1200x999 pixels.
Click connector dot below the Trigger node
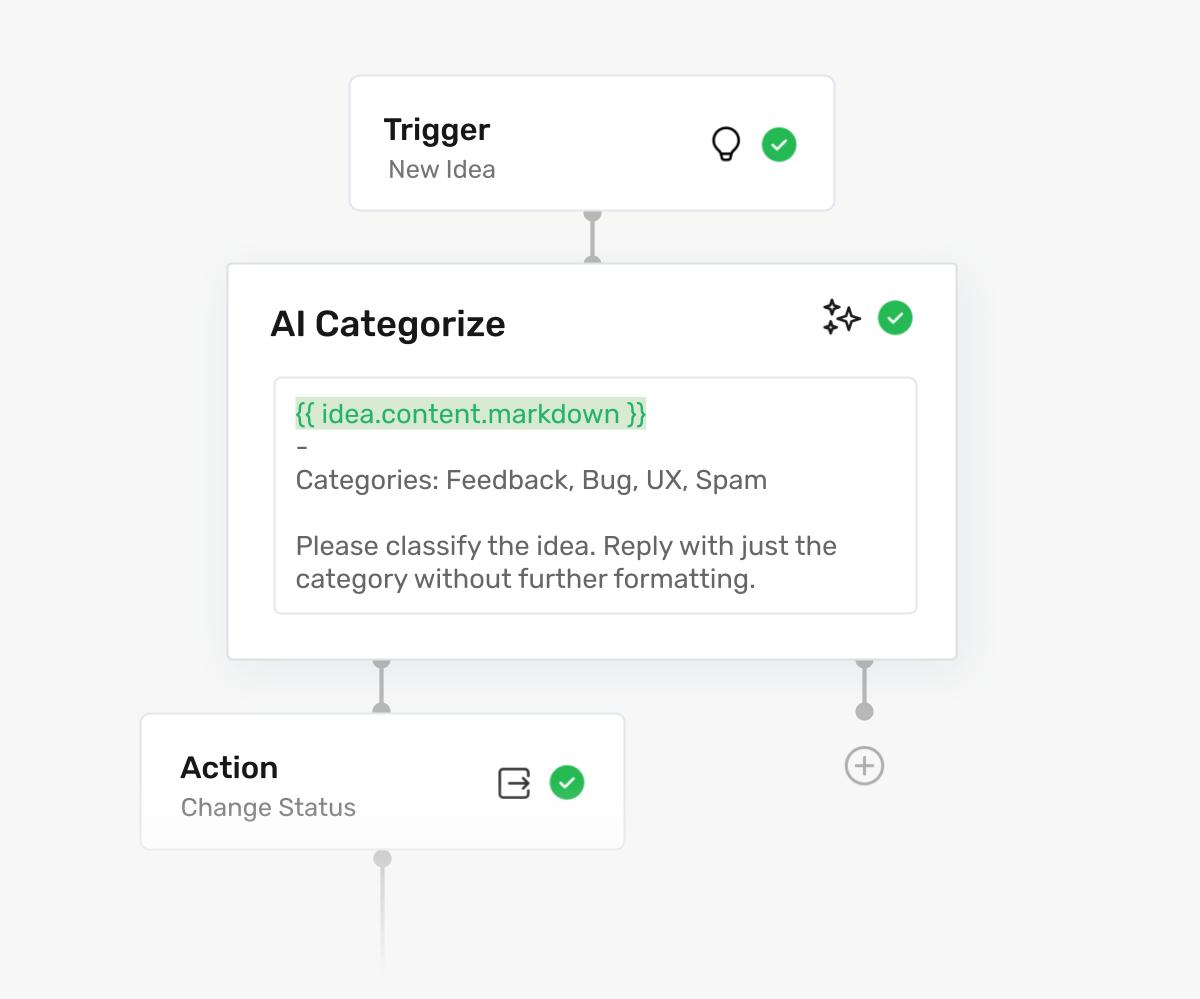[x=592, y=216]
